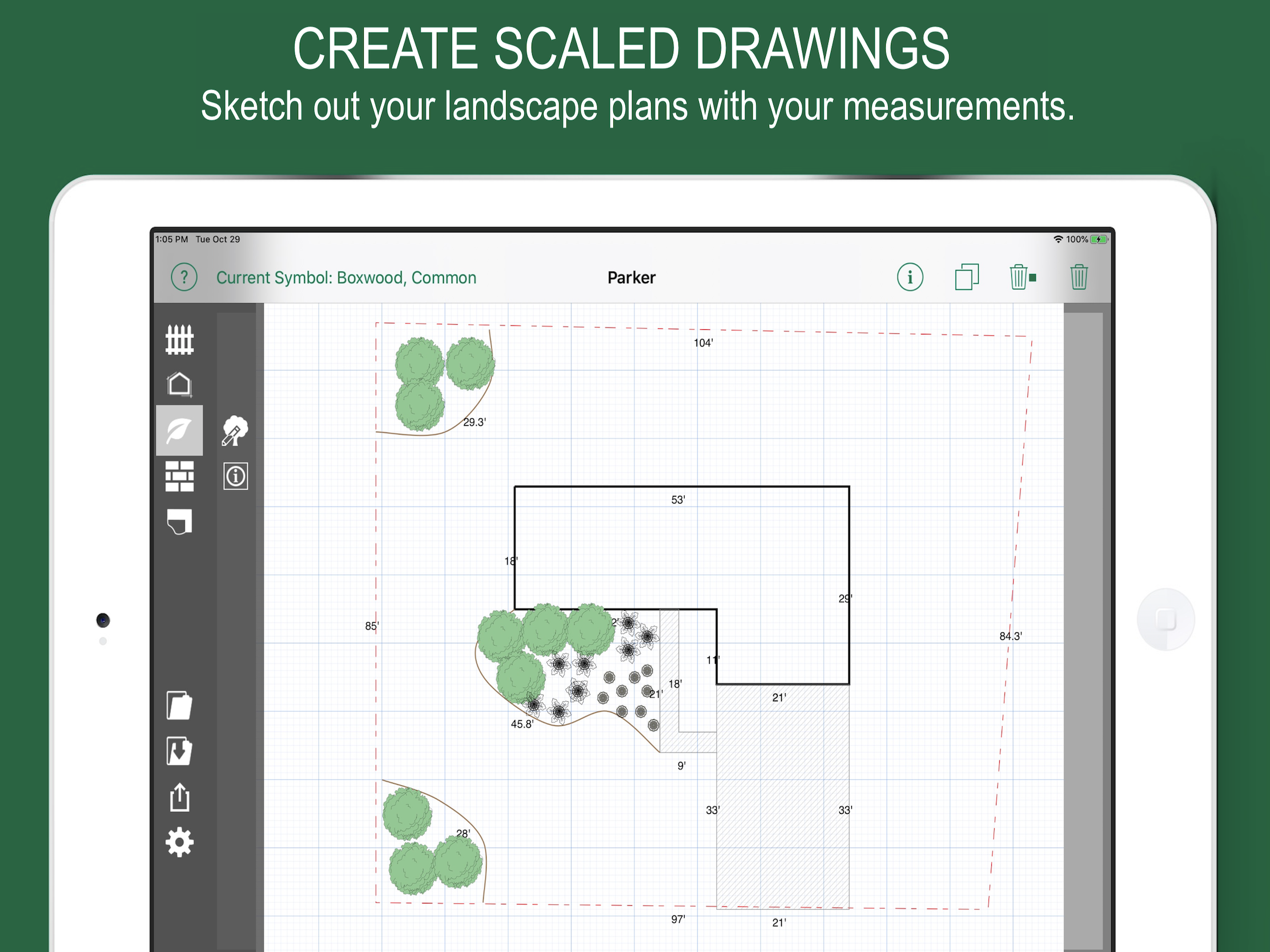The image size is (1270, 952).
Task: Choose the tree symbol picker icon
Action: [235, 431]
